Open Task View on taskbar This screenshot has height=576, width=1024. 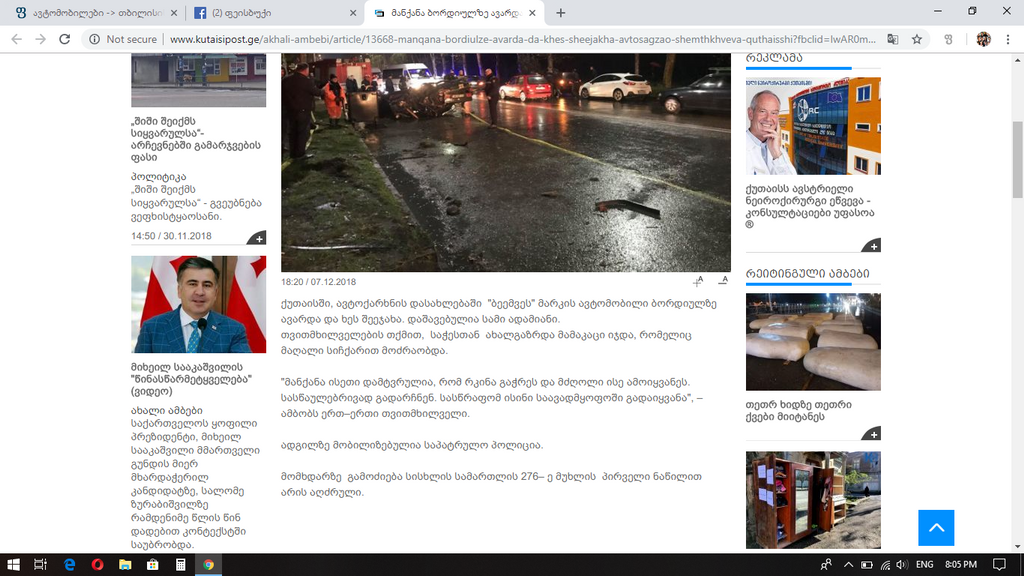[40, 564]
